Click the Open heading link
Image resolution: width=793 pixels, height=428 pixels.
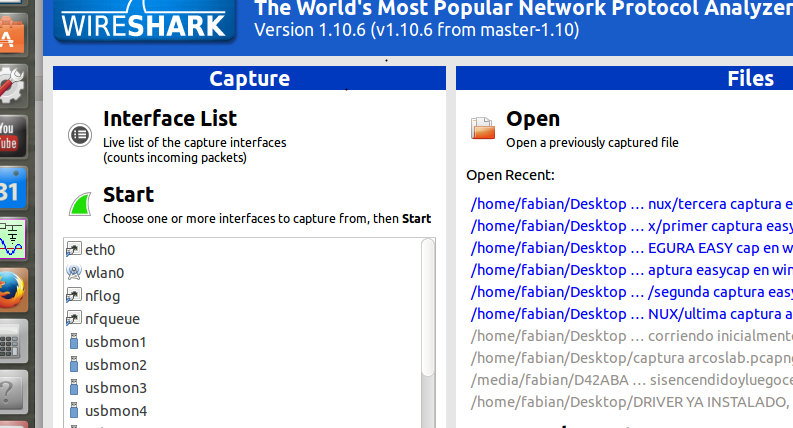click(x=533, y=119)
